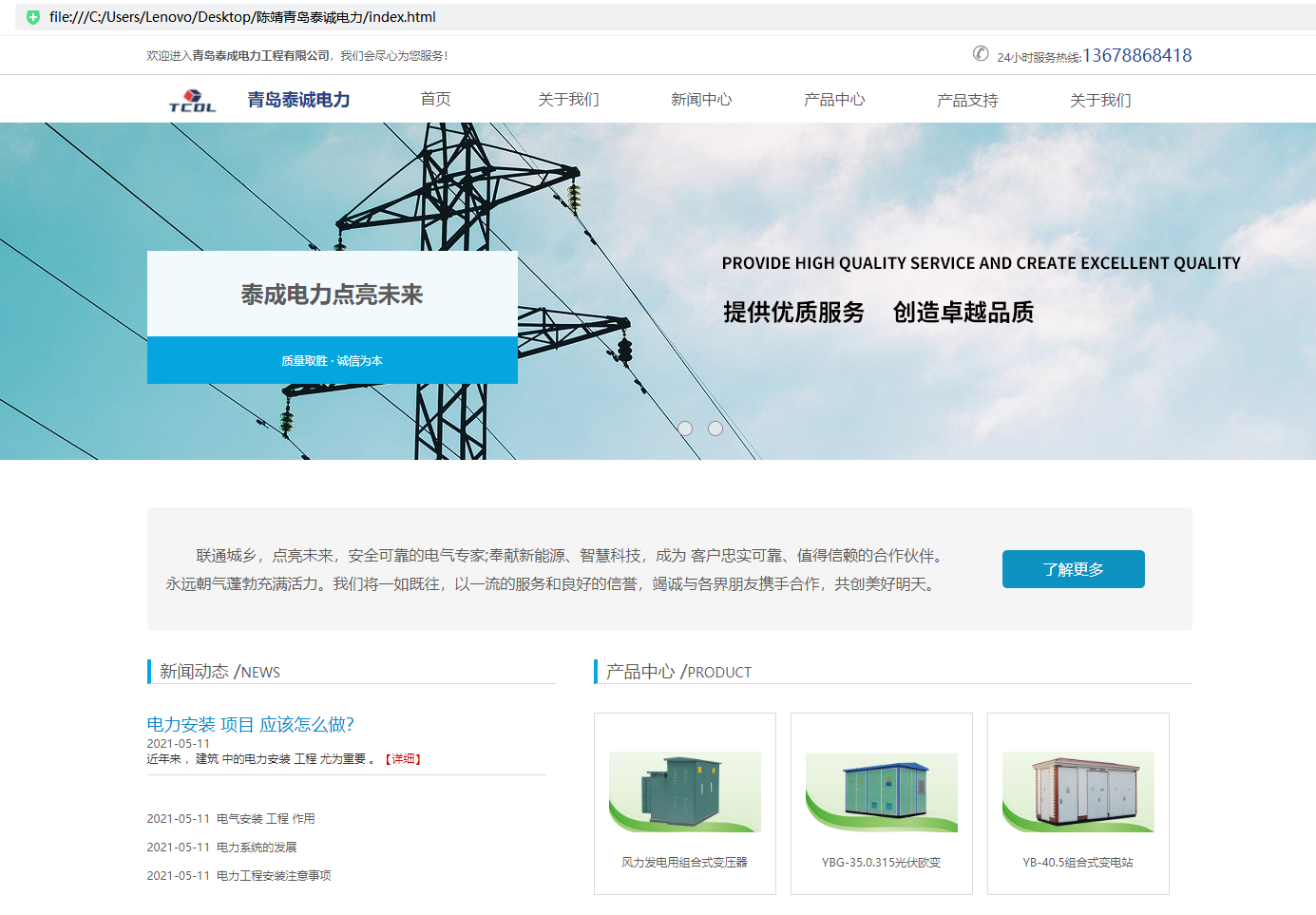
Task: Click the browser address bar URL field
Action: pos(665,17)
